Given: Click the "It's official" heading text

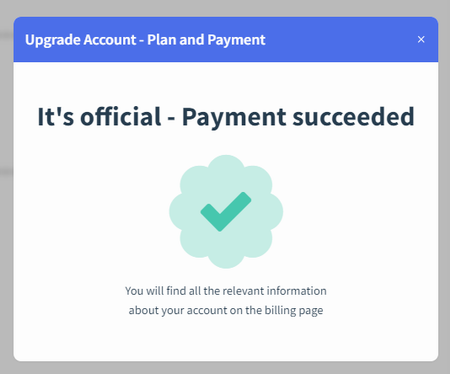Looking at the screenshot, I should coord(99,117).
